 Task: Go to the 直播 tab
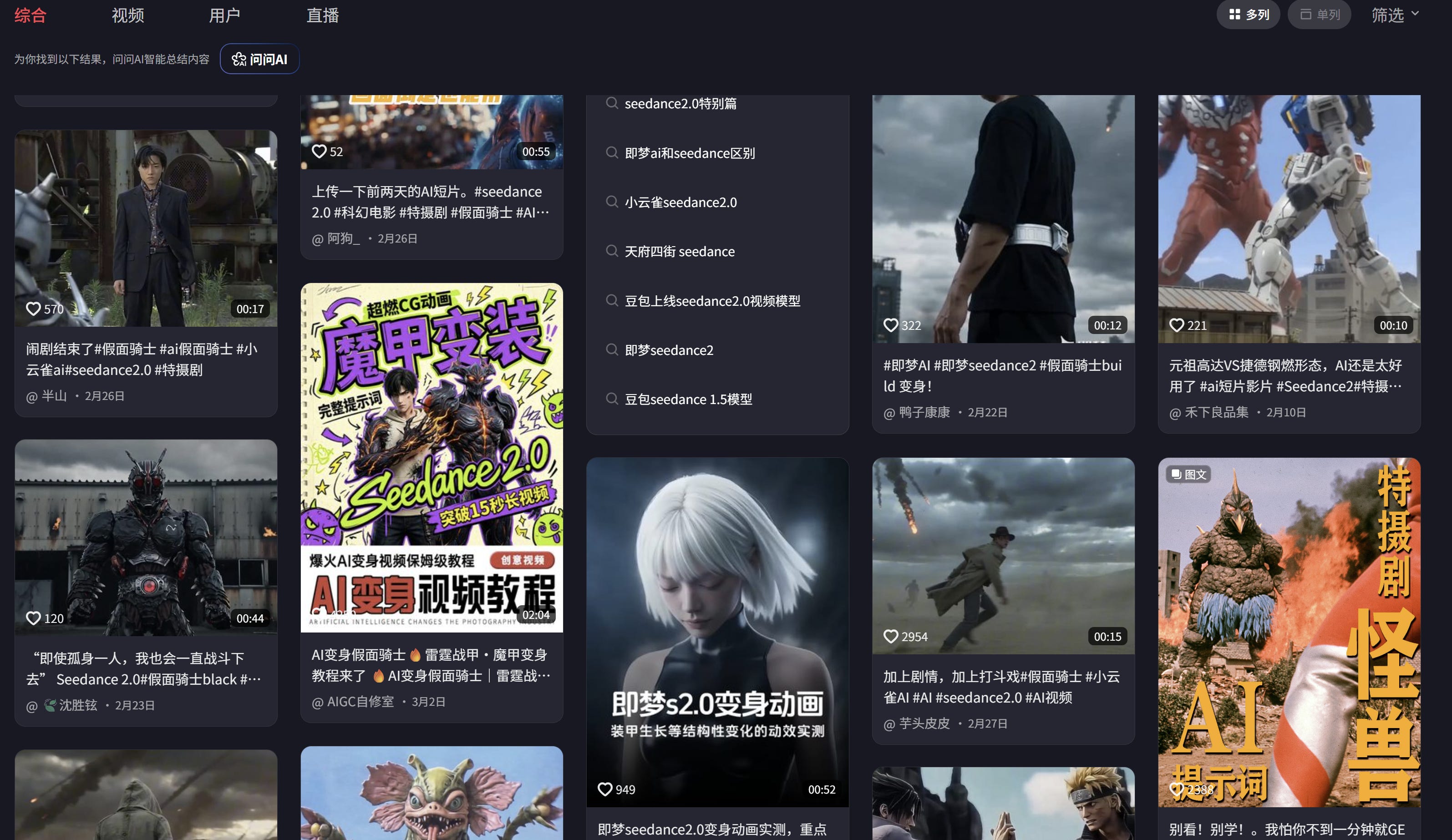[323, 15]
